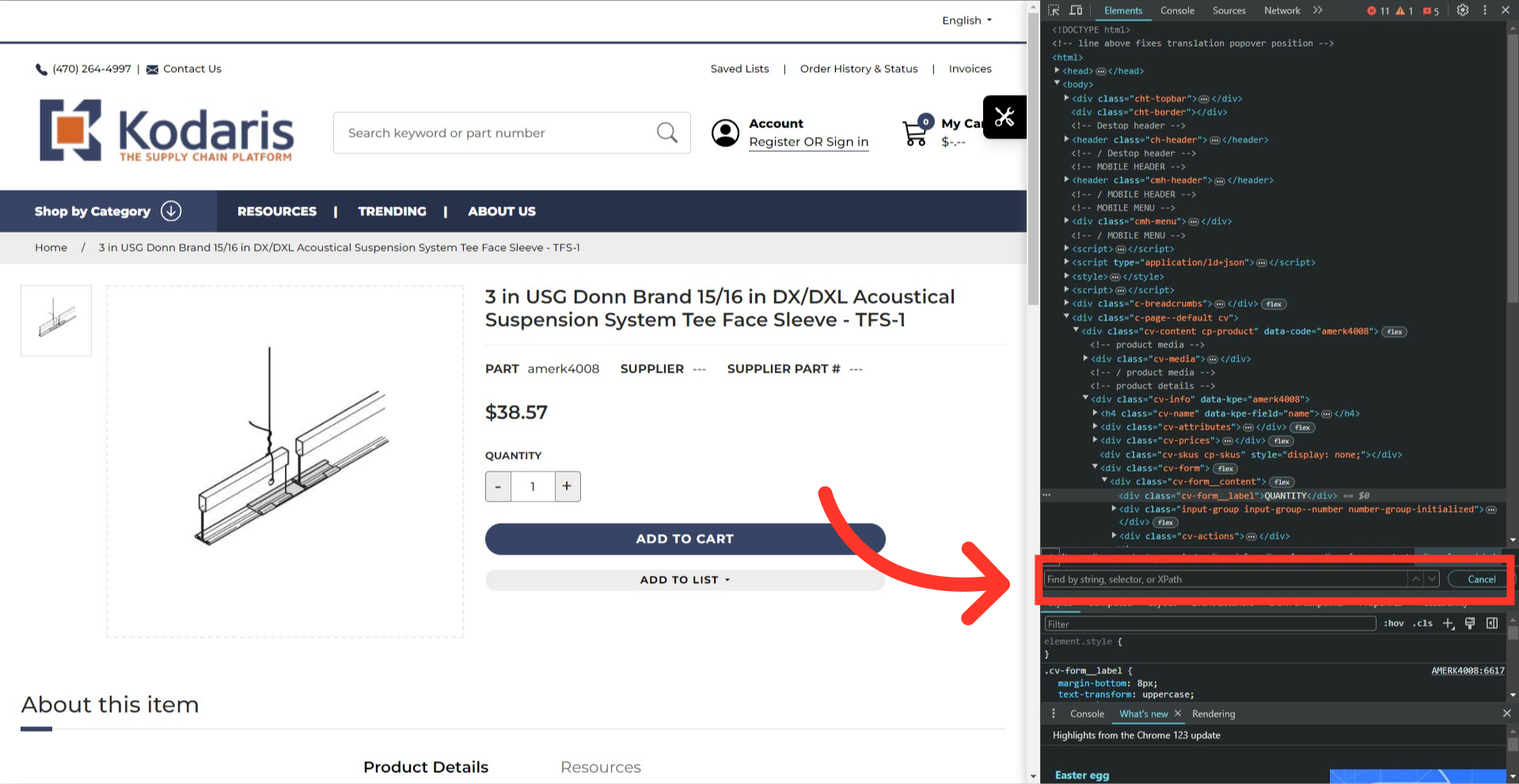This screenshot has width=1519, height=784.
Task: Switch to the Network tab
Action: click(1282, 10)
